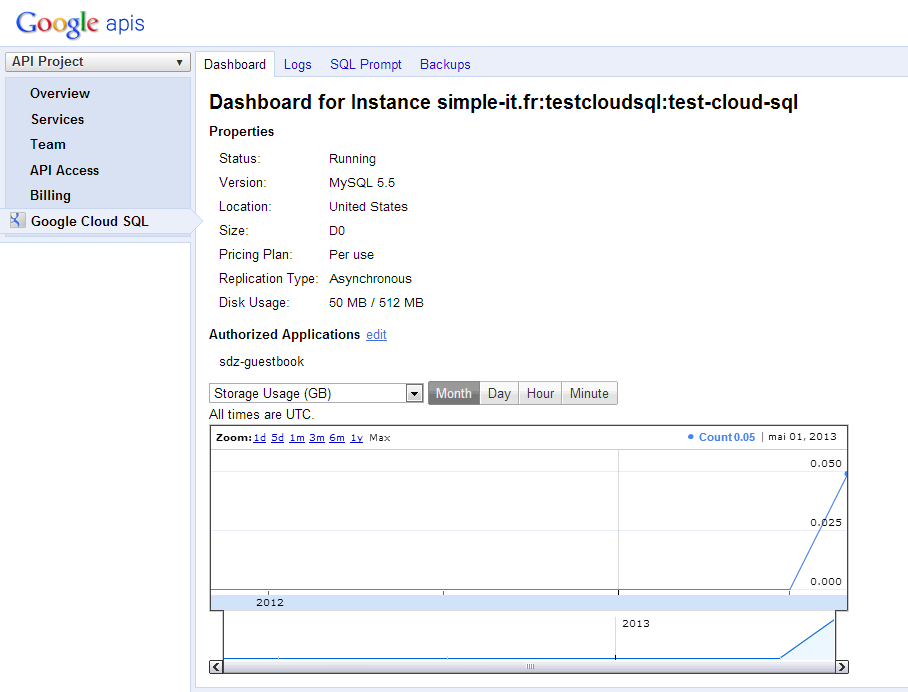Screen dimensions: 908x692
Task: Open Services in the sidebar
Action: pyautogui.click(x=57, y=119)
